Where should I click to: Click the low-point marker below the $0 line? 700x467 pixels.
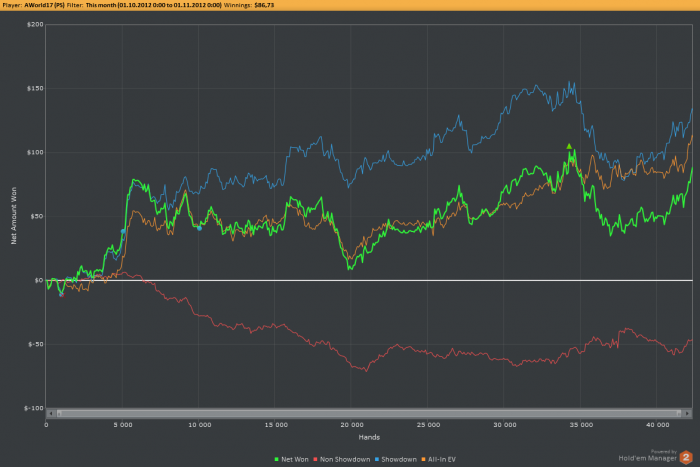point(62,295)
